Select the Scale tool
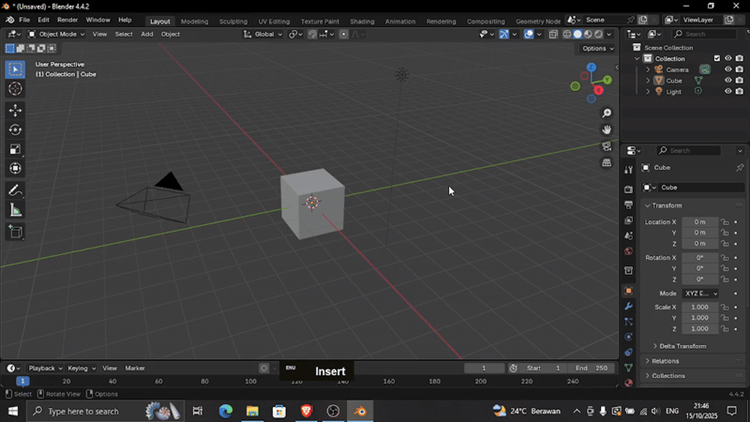 click(15, 149)
